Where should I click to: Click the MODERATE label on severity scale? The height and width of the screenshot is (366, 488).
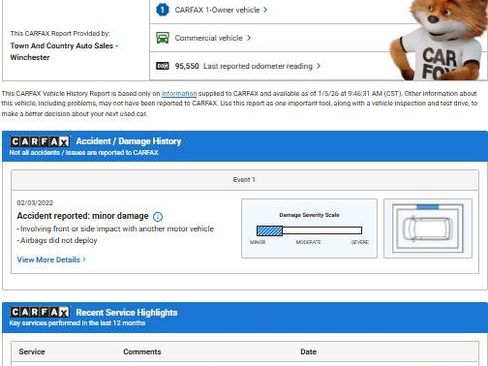(308, 242)
